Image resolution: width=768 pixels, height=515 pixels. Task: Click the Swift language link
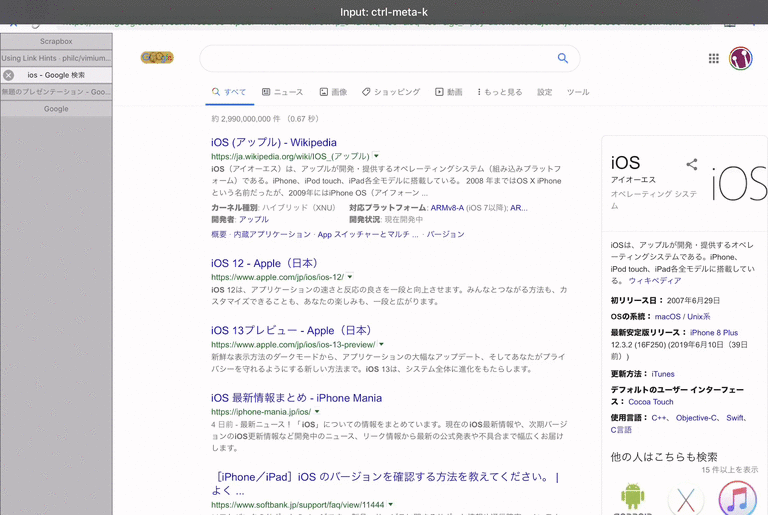click(x=735, y=418)
